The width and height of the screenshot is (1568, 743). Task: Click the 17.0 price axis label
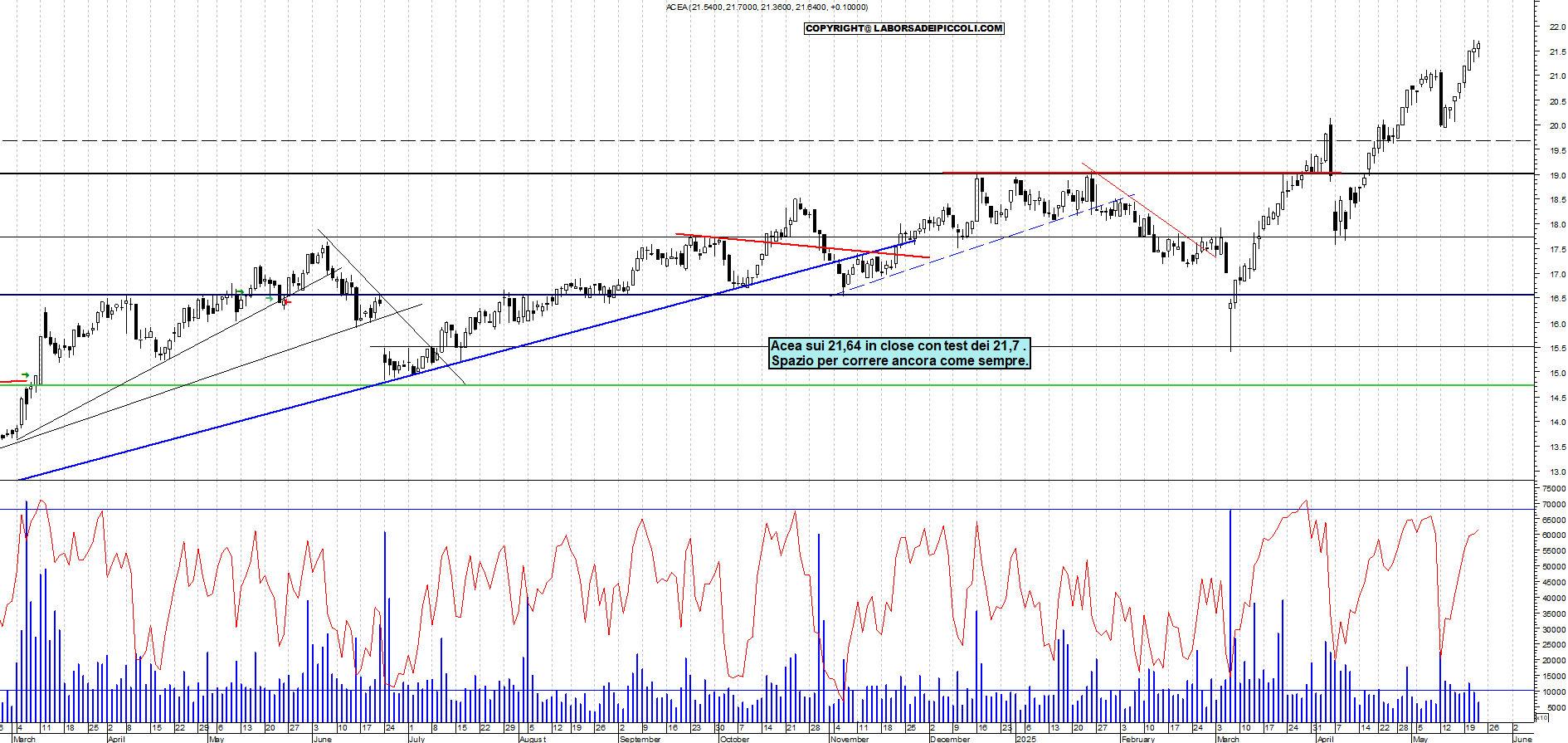[x=1557, y=275]
